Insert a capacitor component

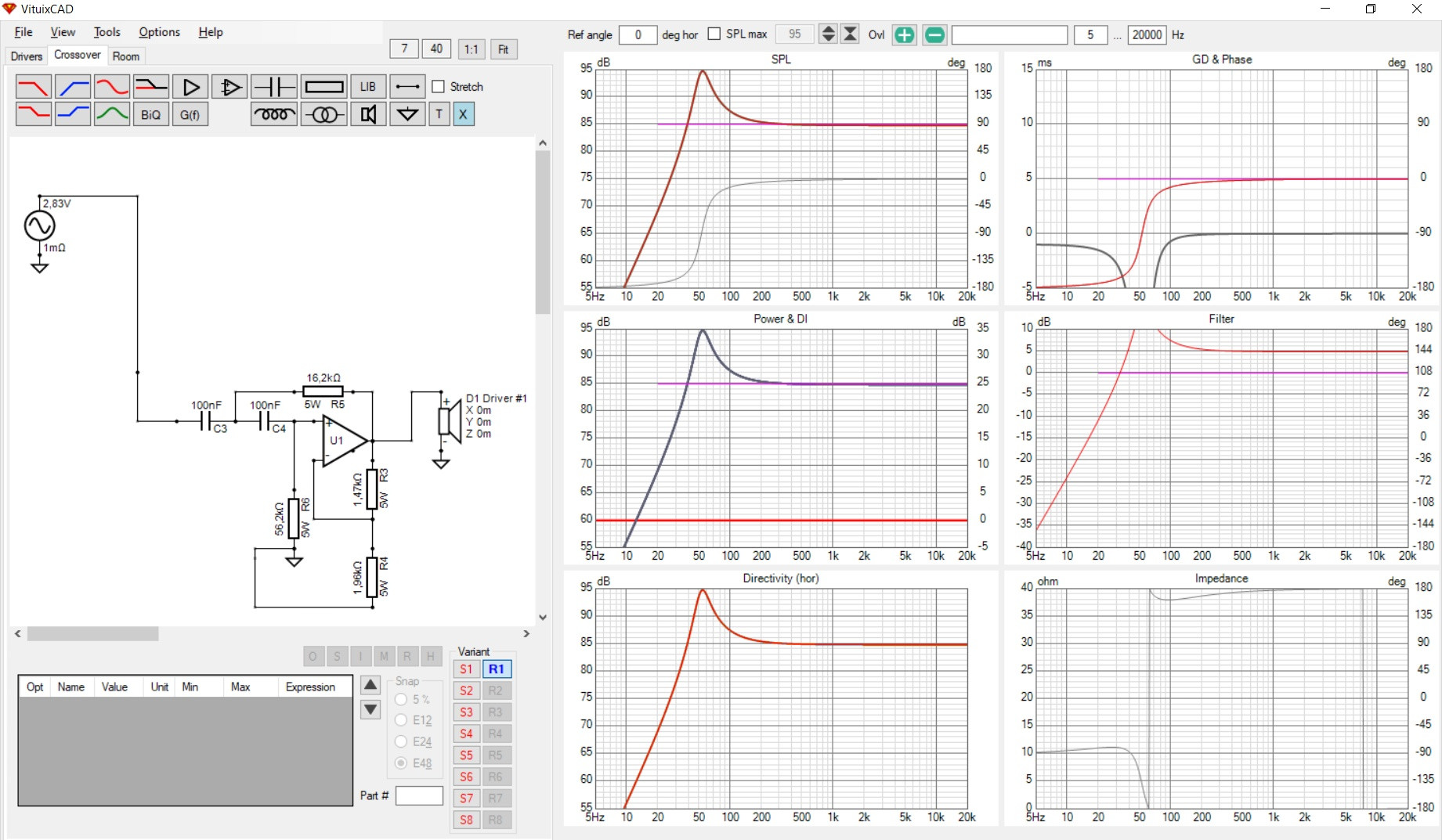point(274,87)
